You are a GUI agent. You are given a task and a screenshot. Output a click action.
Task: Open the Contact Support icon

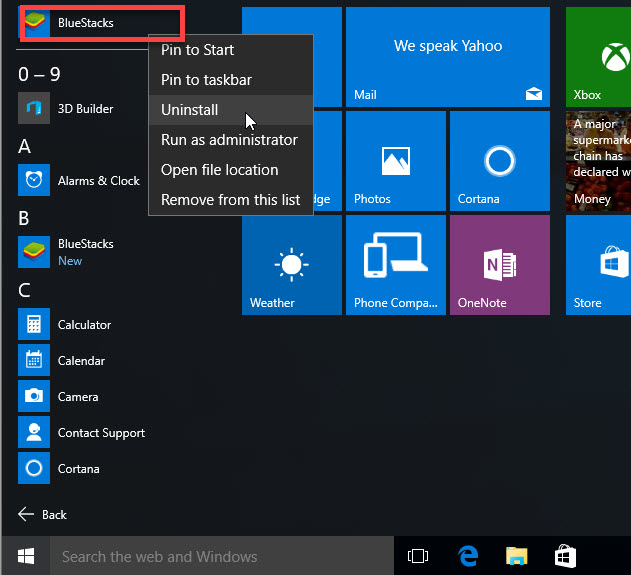34,432
